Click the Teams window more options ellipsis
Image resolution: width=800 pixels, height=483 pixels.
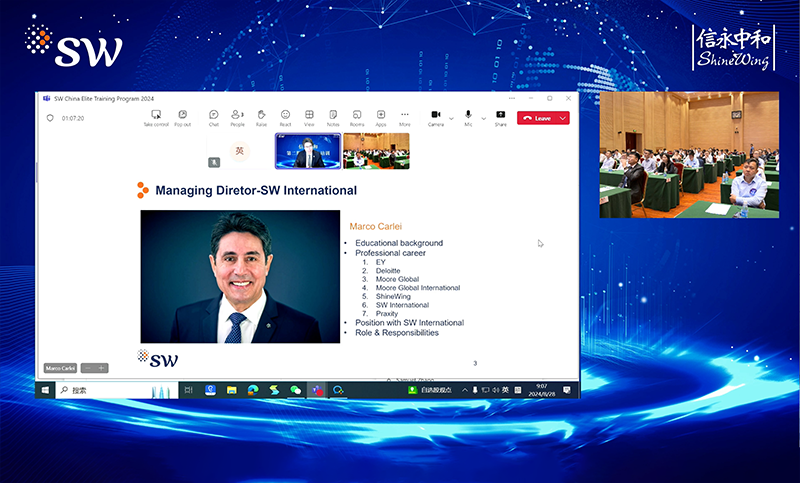512,98
